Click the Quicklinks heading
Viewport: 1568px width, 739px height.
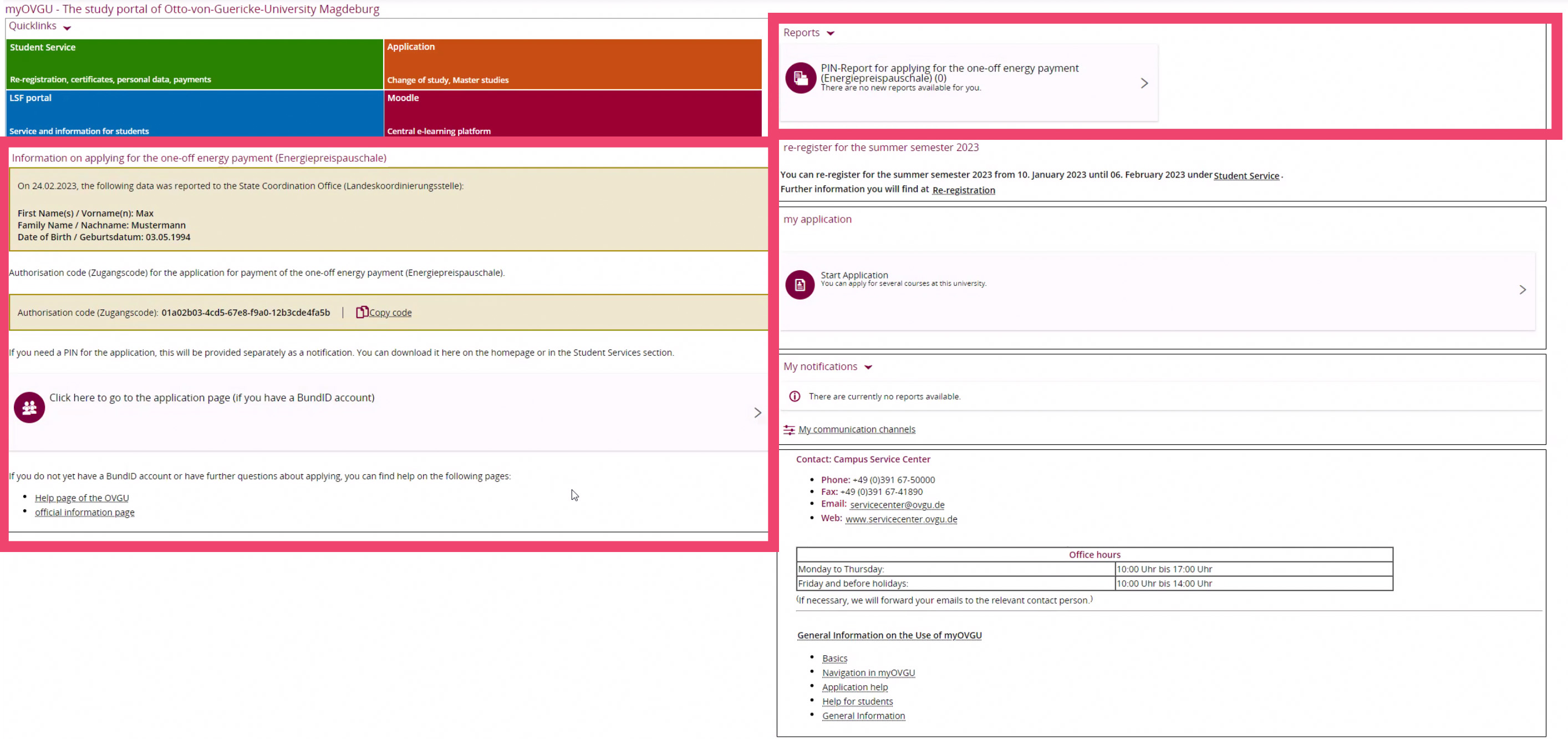[x=32, y=26]
